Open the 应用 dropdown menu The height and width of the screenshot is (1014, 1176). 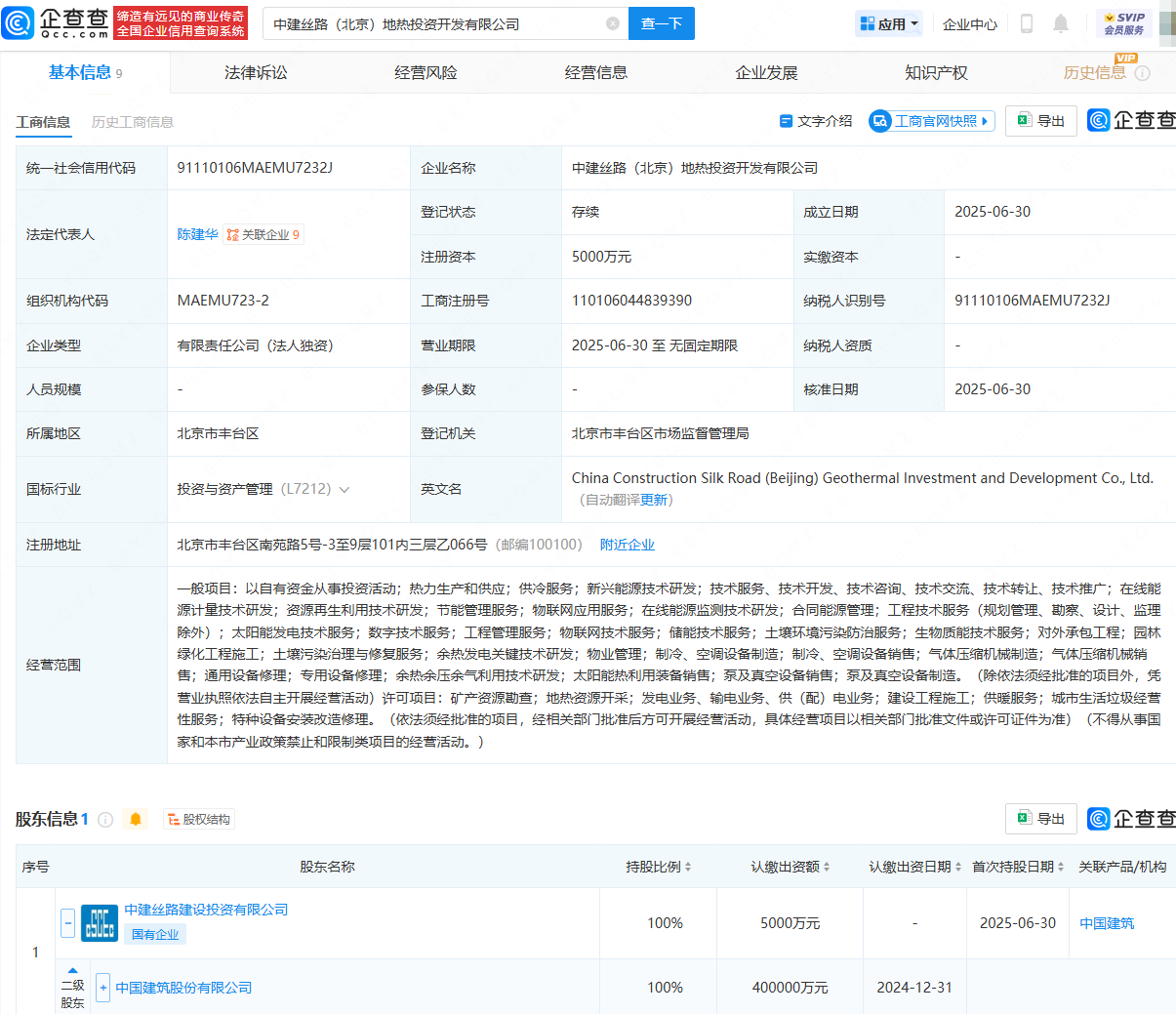point(888,23)
